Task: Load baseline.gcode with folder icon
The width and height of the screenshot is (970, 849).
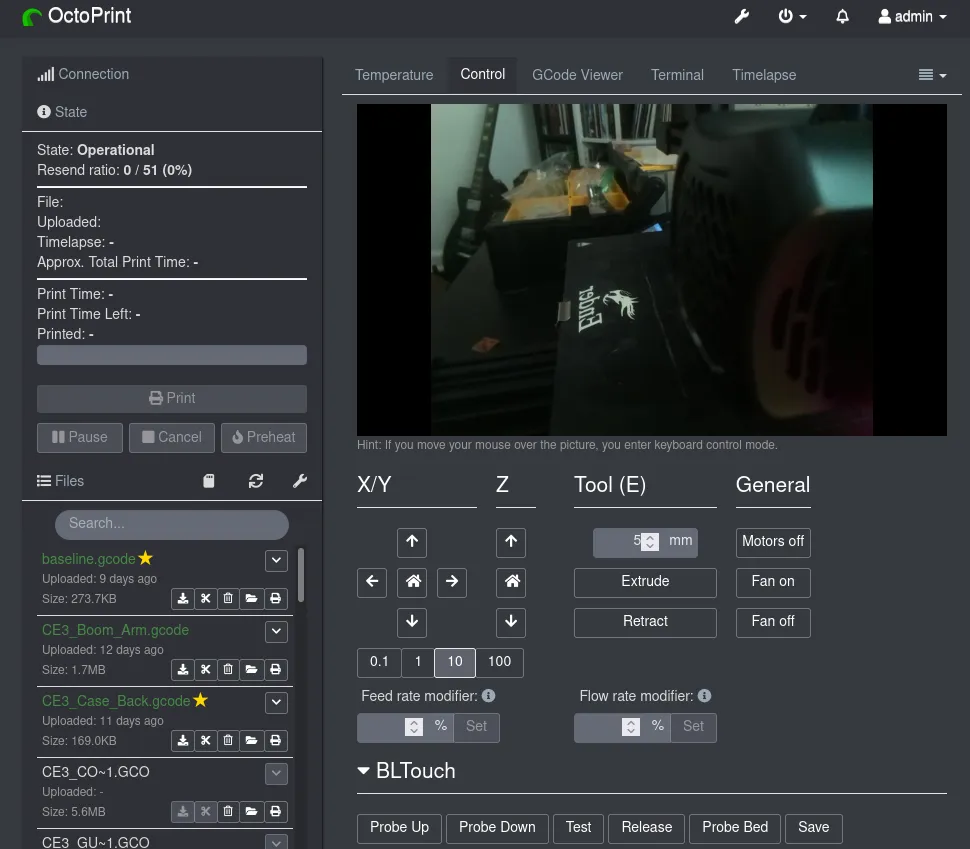Action: click(x=251, y=598)
